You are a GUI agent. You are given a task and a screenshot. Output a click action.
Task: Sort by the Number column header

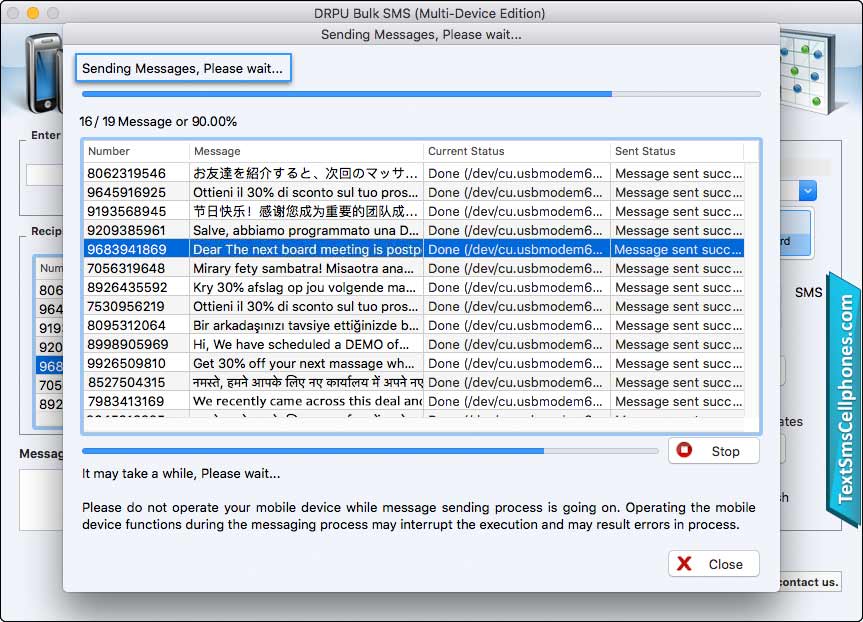pos(135,151)
